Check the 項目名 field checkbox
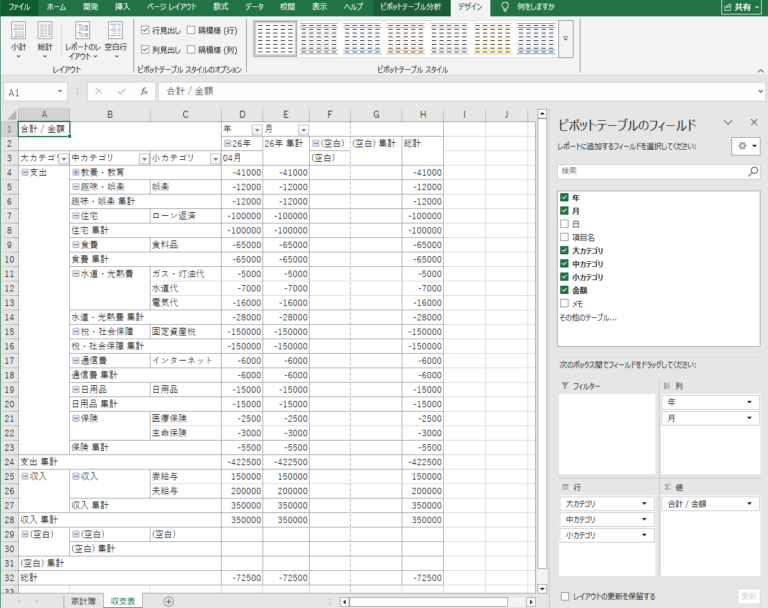 [564, 237]
